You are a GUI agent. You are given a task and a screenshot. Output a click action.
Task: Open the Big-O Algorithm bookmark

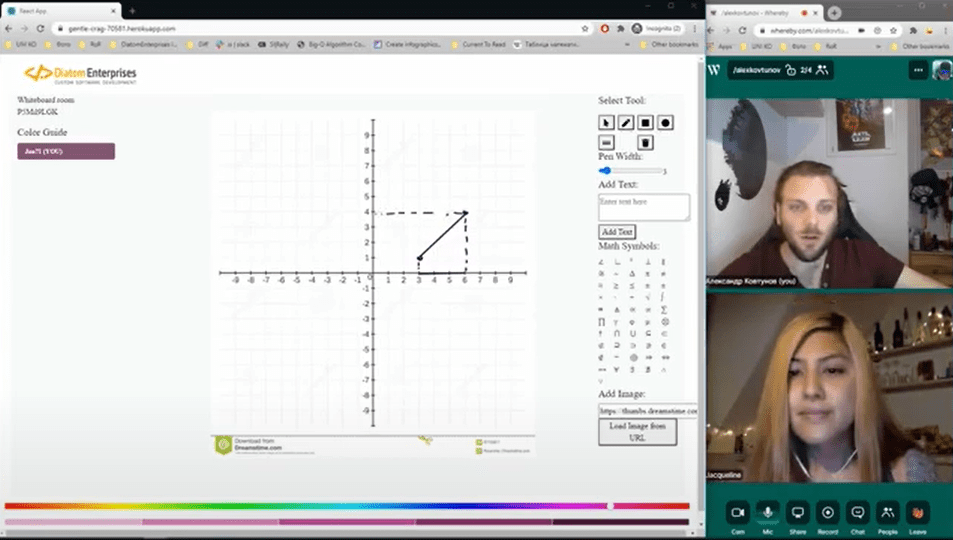[331, 44]
